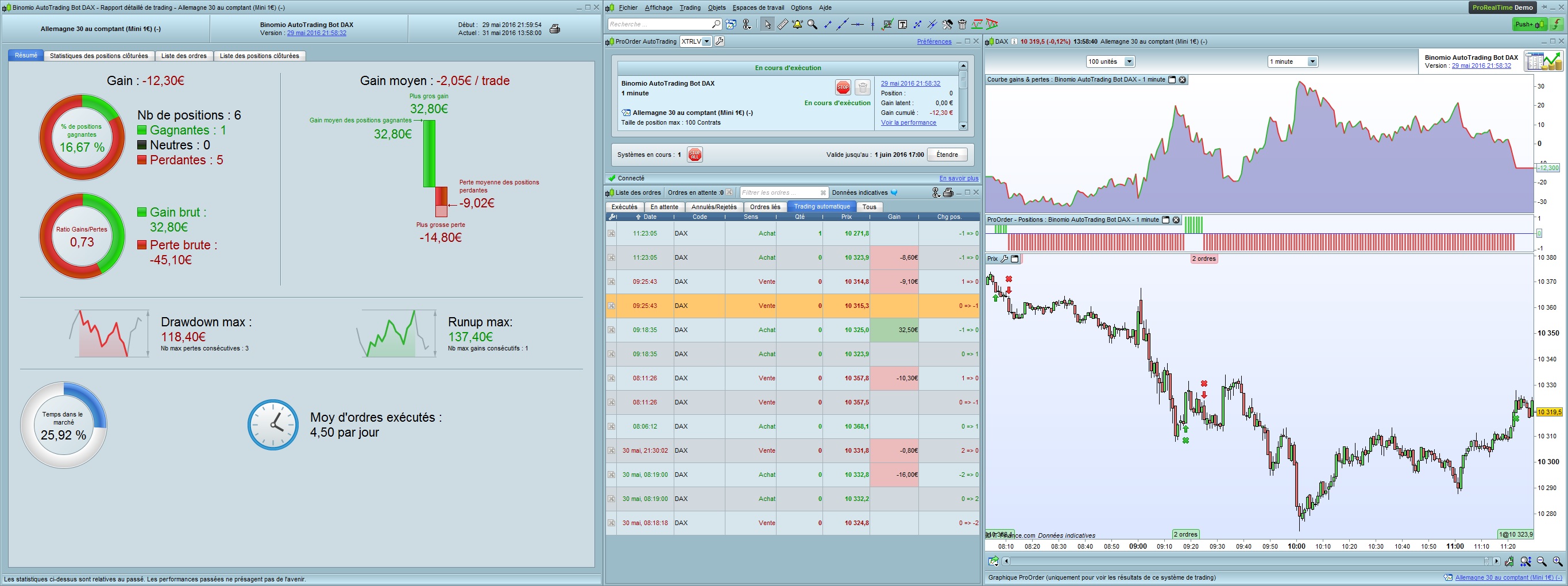Open the 1 minute timeframe dropdown
This screenshot has width=1568, height=586.
[x=1312, y=61]
